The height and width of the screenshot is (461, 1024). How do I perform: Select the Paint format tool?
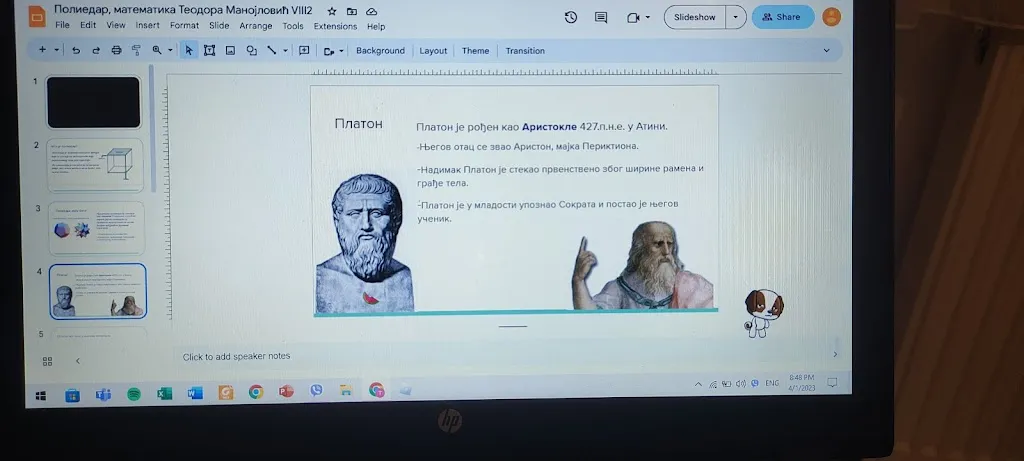click(135, 50)
